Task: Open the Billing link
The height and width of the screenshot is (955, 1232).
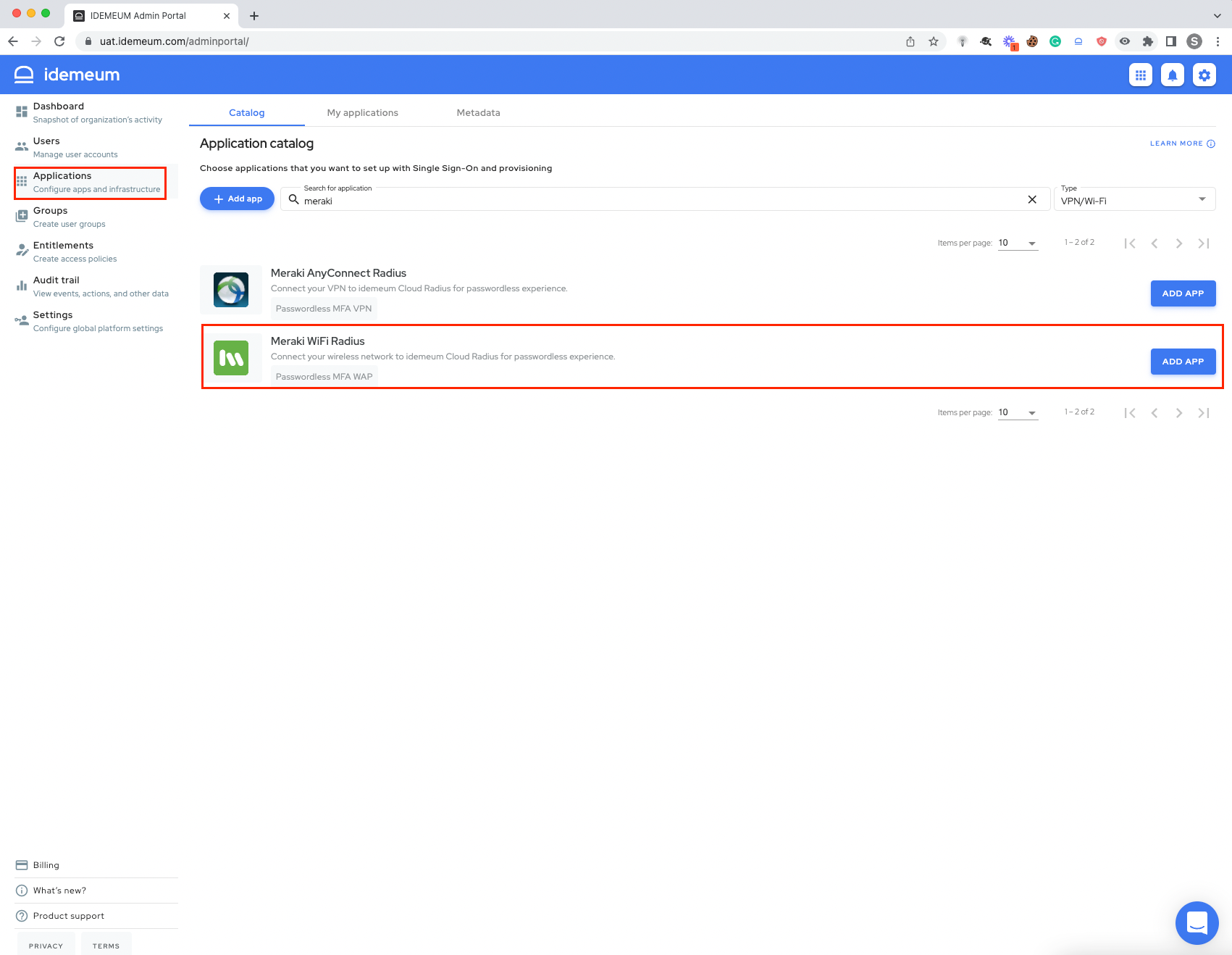Action: tap(96, 865)
